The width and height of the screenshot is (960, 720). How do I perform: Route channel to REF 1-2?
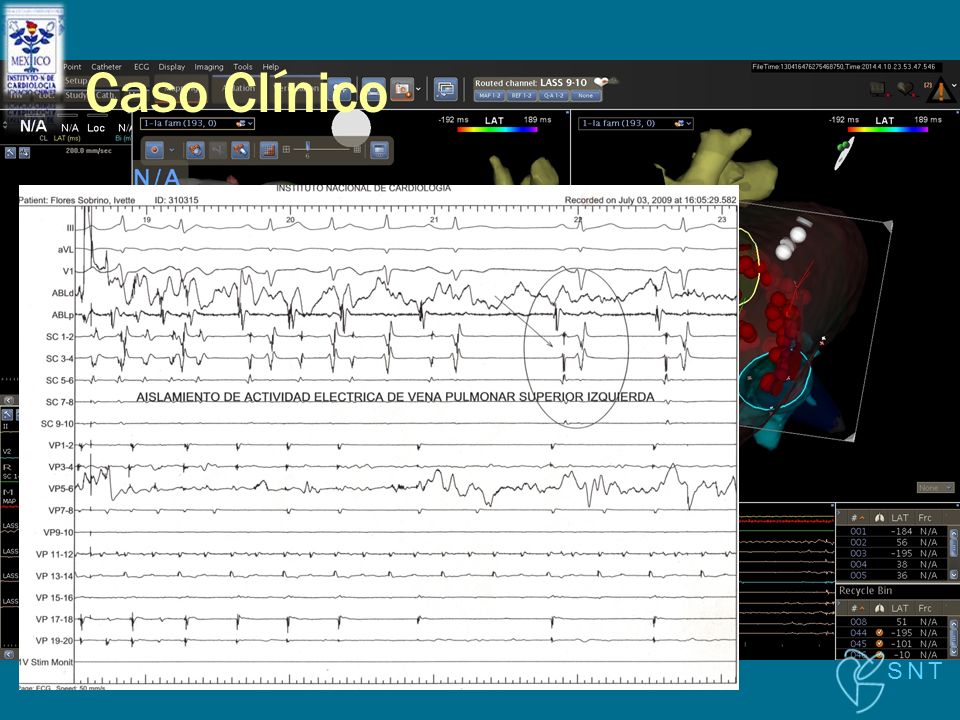tap(522, 96)
